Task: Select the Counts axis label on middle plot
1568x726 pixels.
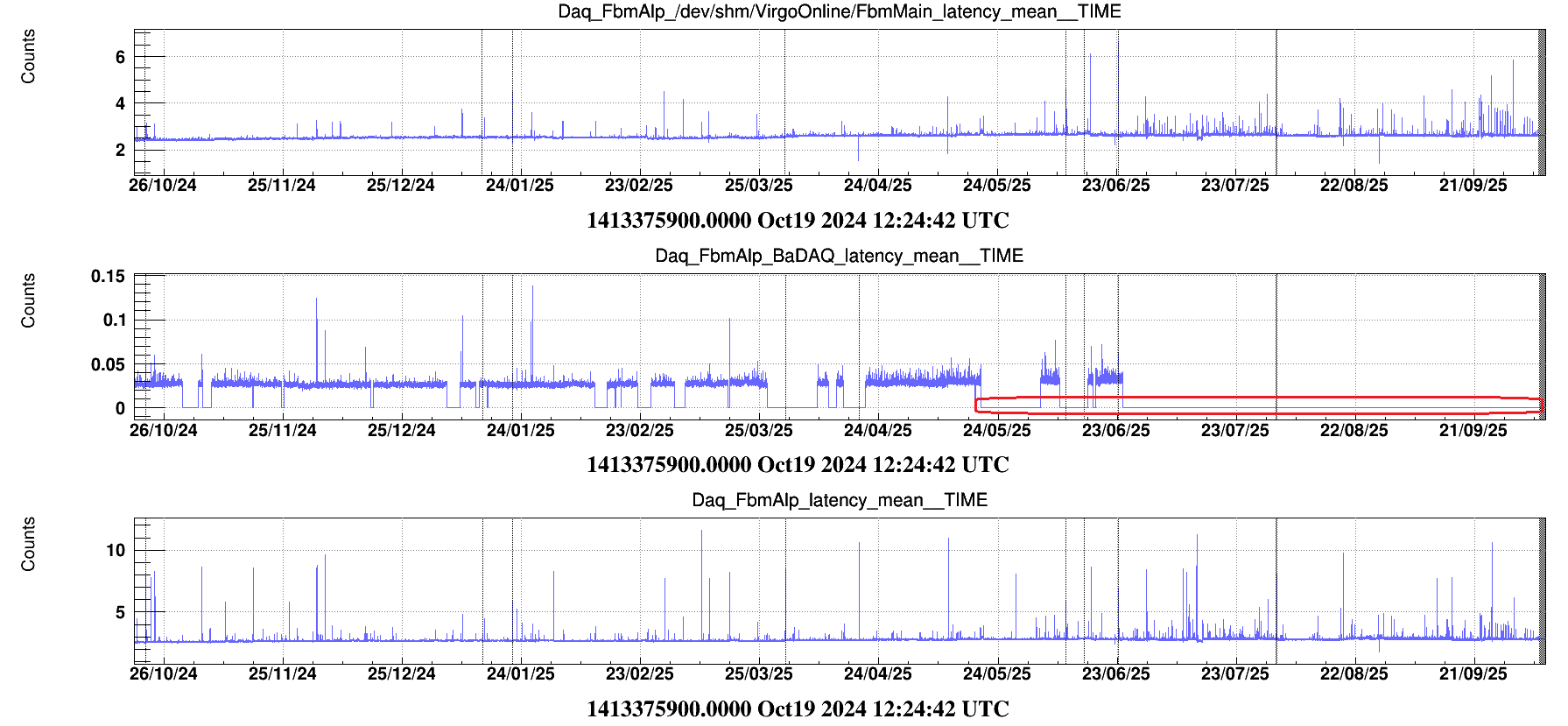Action: point(28,300)
